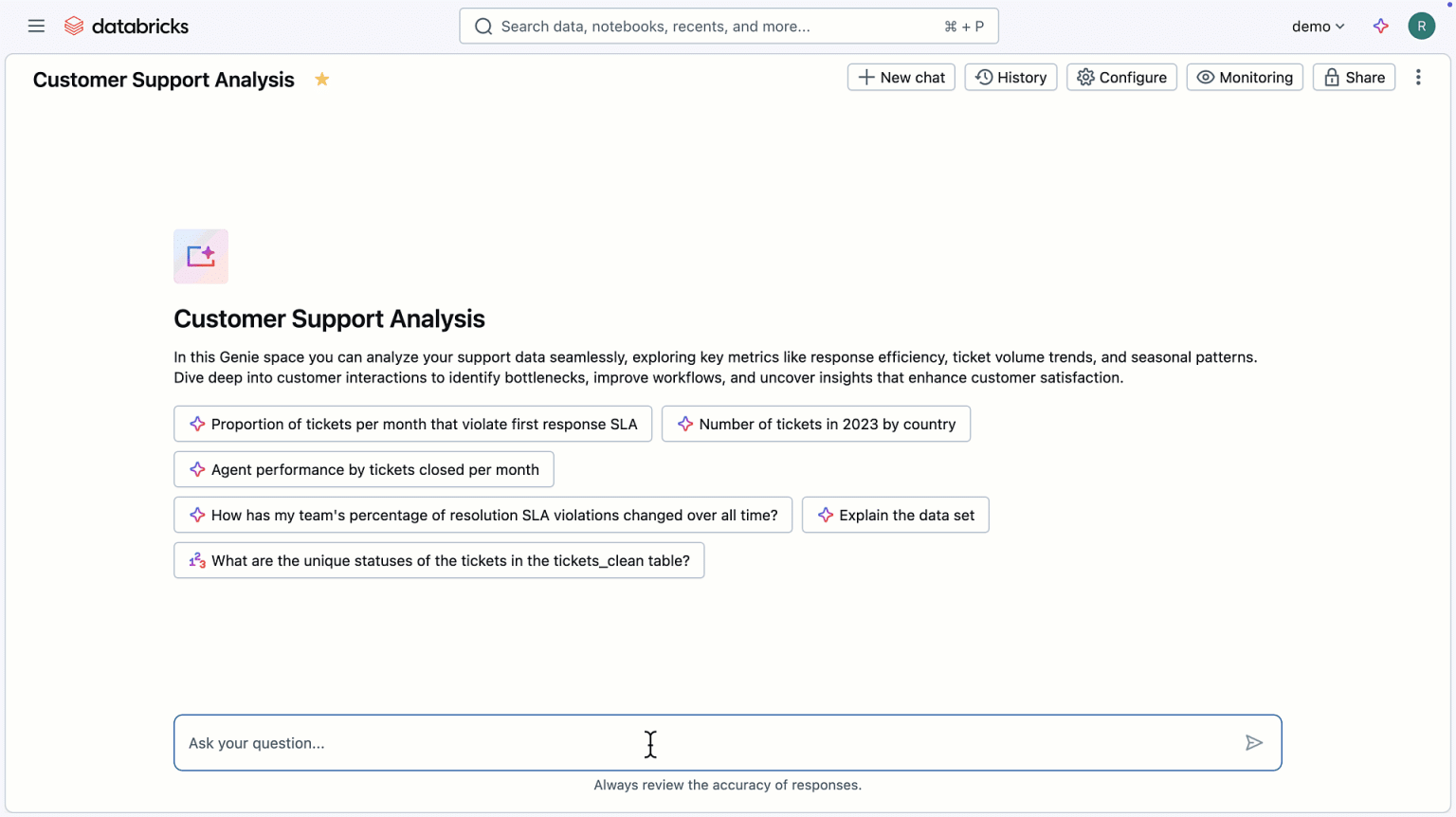Toggle the favorite star next to the space title
1456x817 pixels.
tap(321, 80)
